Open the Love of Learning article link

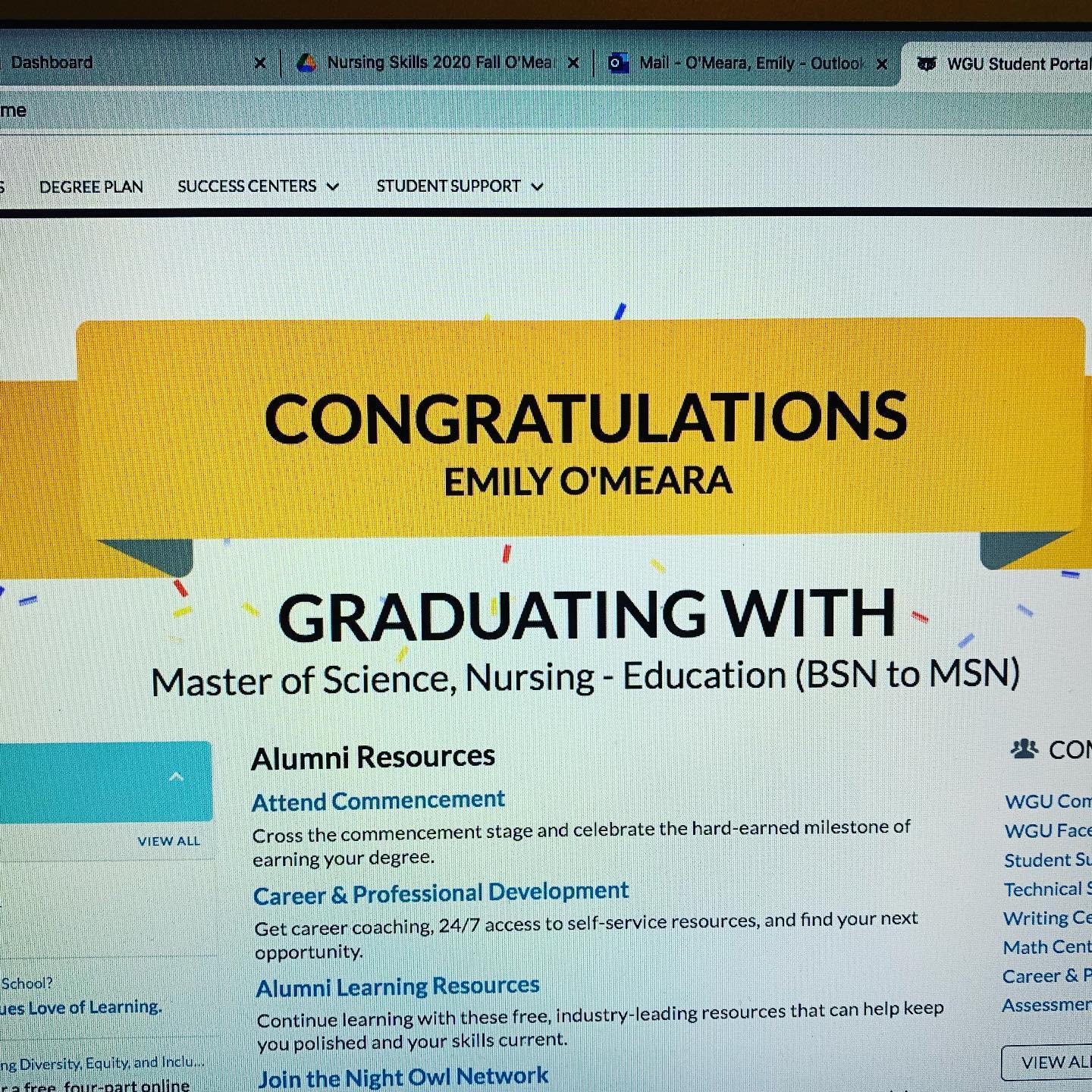[x=81, y=1008]
